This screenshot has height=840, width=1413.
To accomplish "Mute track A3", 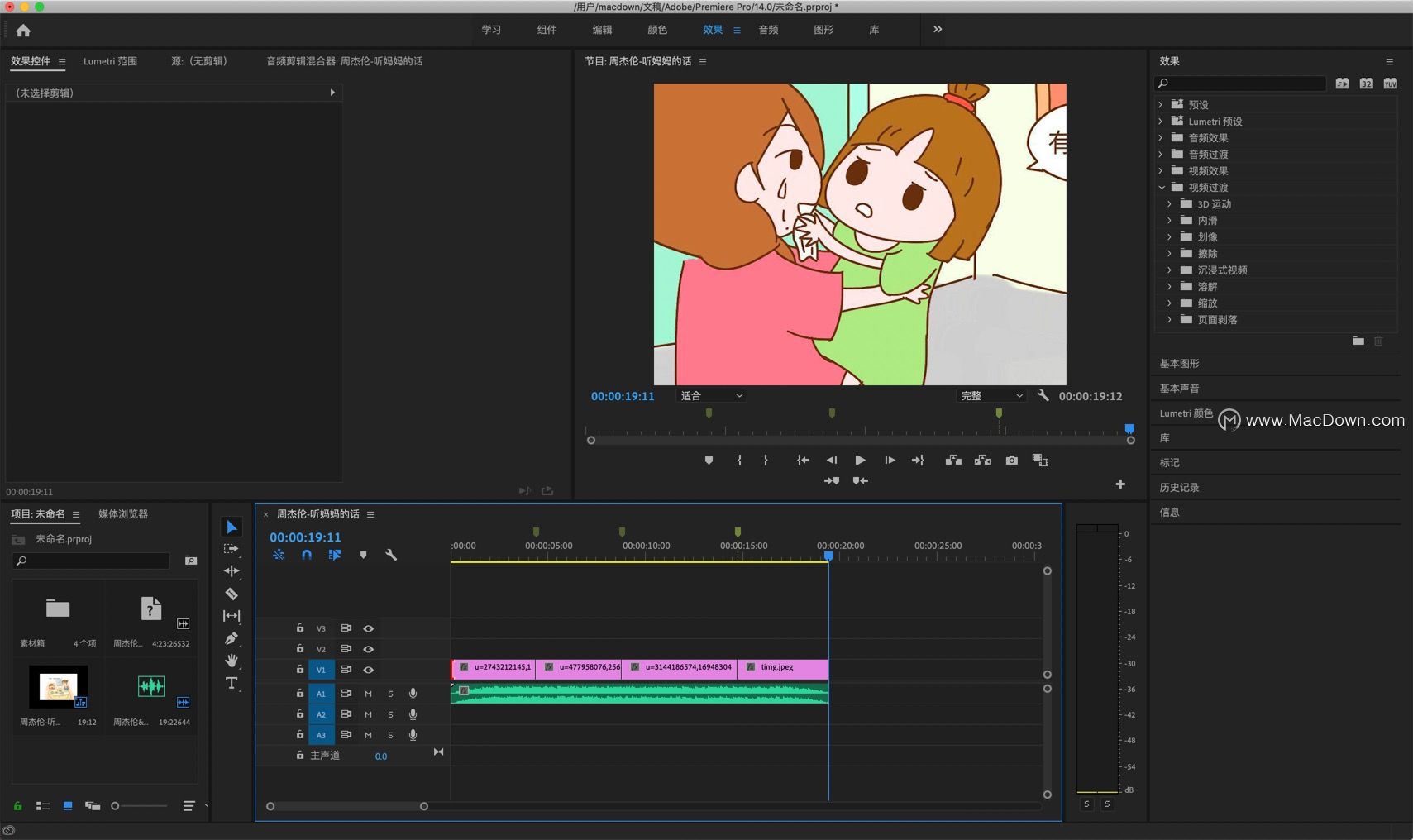I will tap(369, 735).
